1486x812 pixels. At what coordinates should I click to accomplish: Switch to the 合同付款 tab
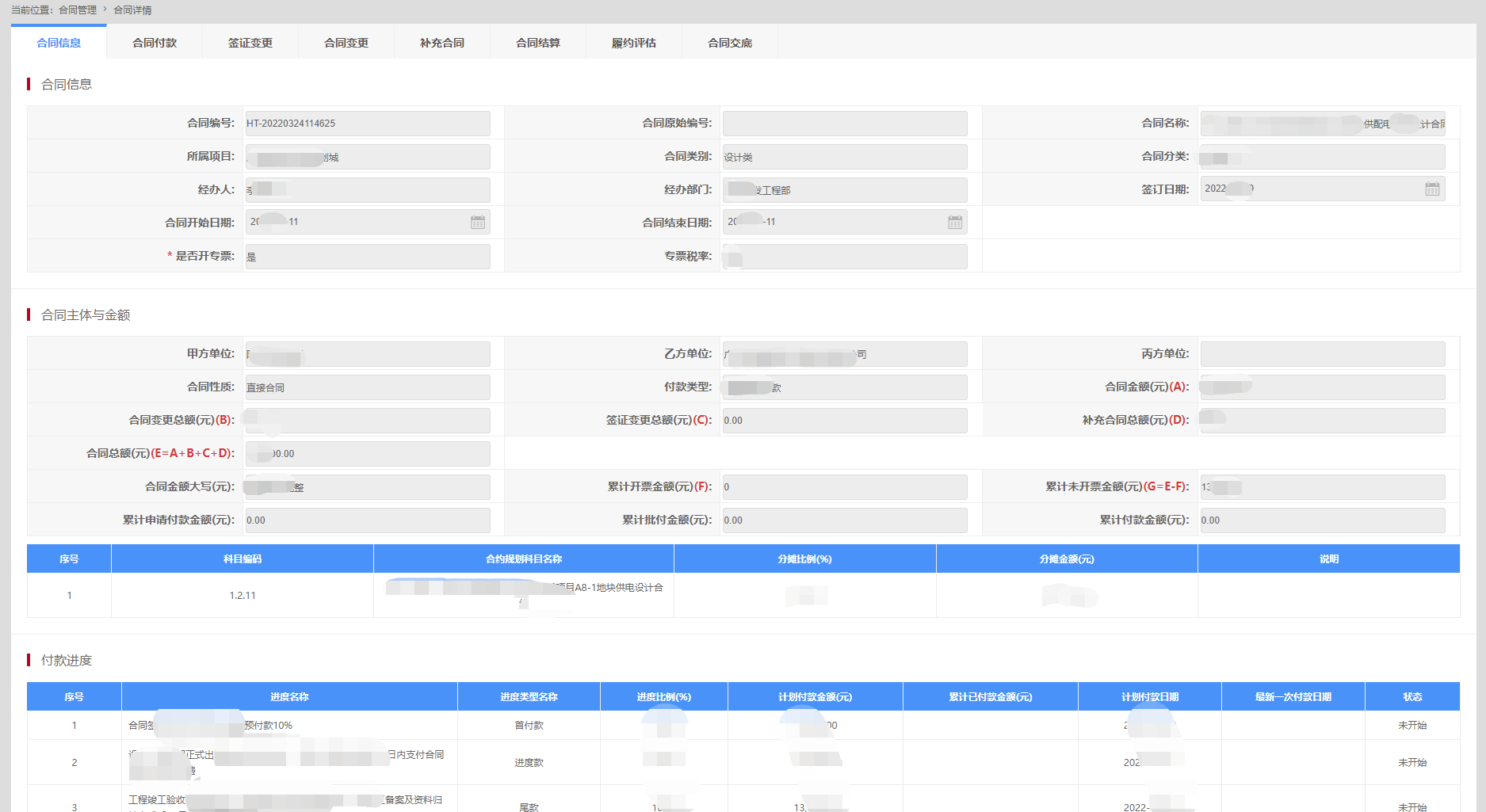[x=155, y=43]
